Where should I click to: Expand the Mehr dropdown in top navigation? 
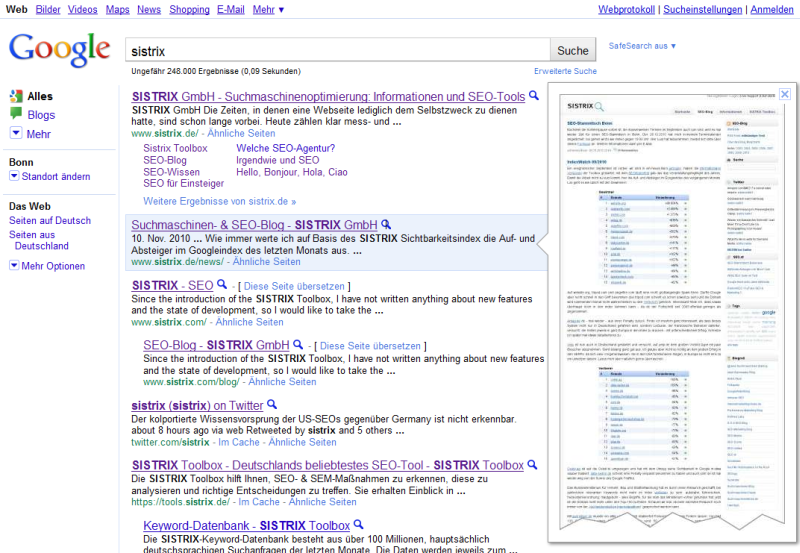click(268, 9)
